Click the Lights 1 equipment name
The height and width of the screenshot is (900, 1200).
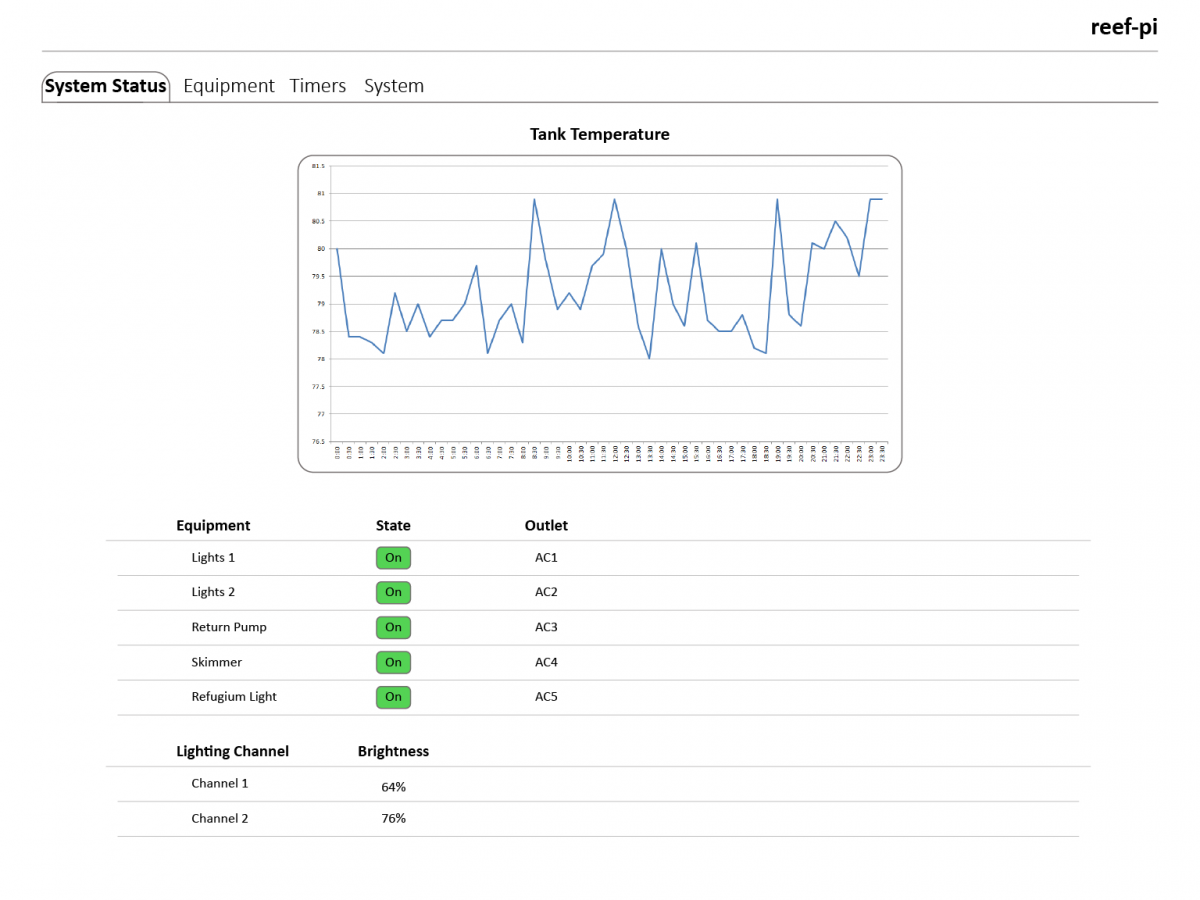tap(213, 558)
